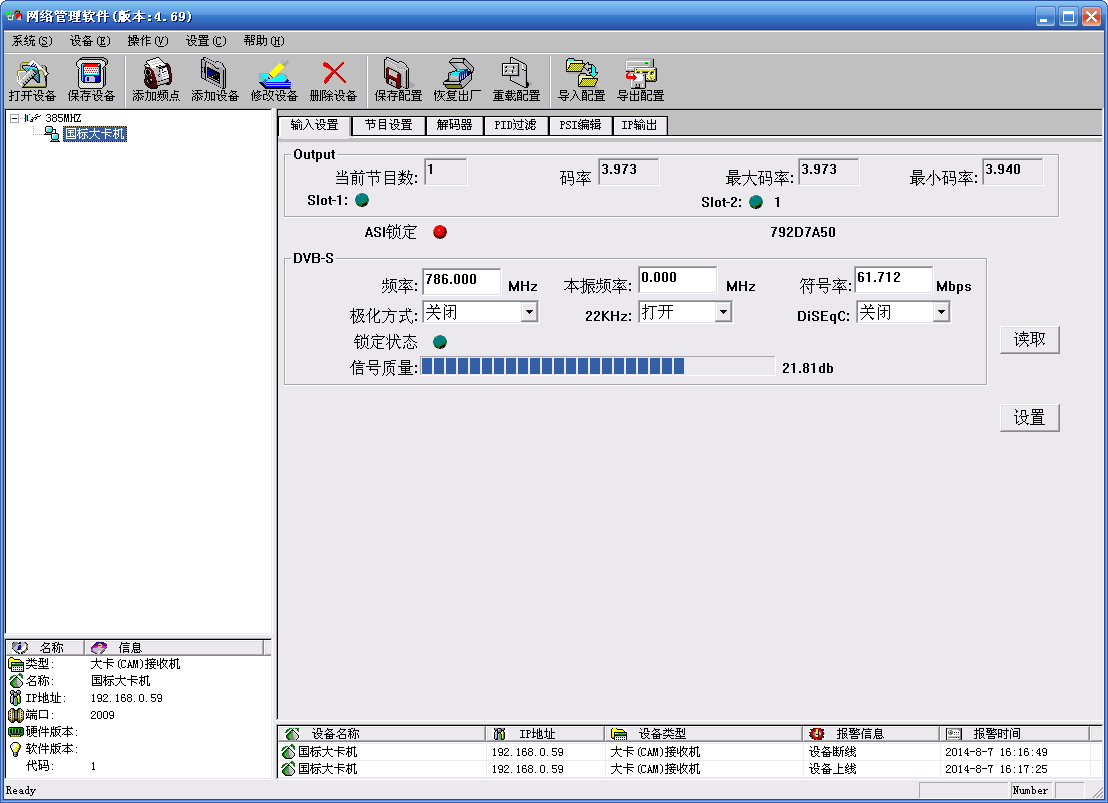
Task: Open the 22KHz dropdown
Action: [722, 312]
